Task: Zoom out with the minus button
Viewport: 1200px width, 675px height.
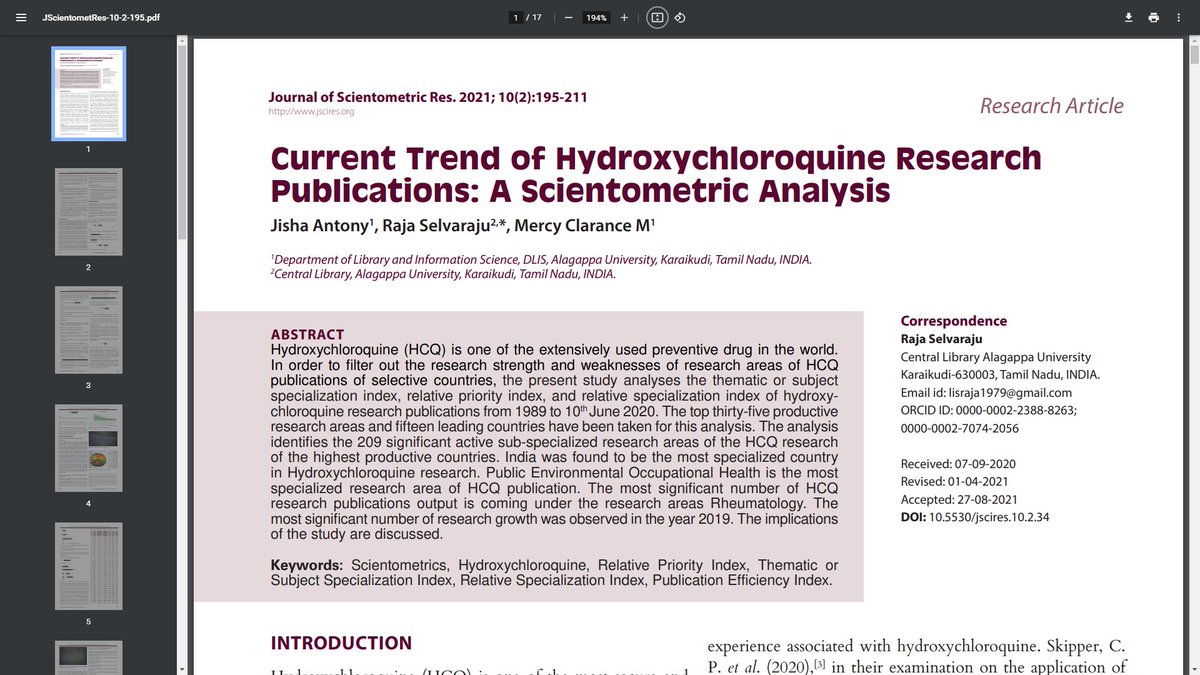Action: click(x=567, y=17)
